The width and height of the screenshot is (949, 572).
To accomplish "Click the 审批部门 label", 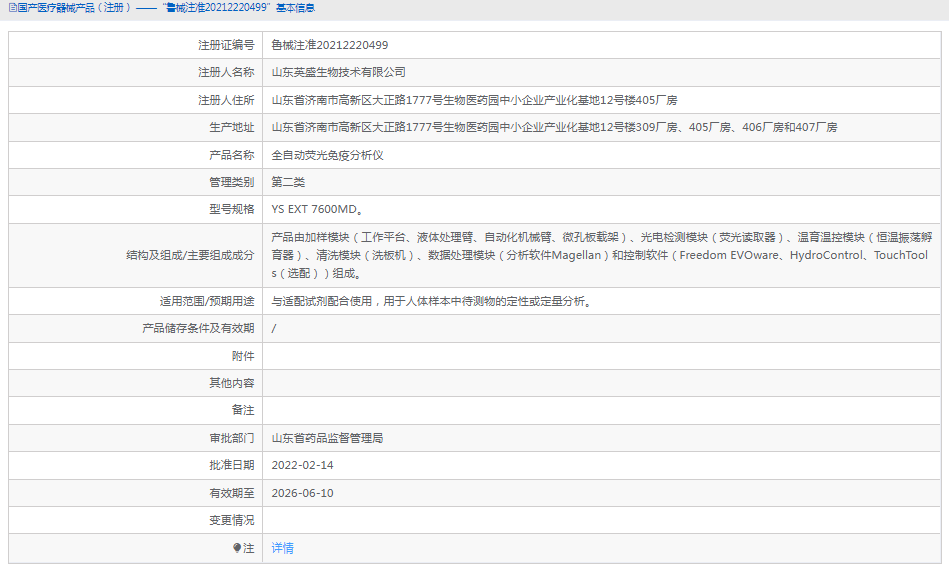I will point(232,438).
